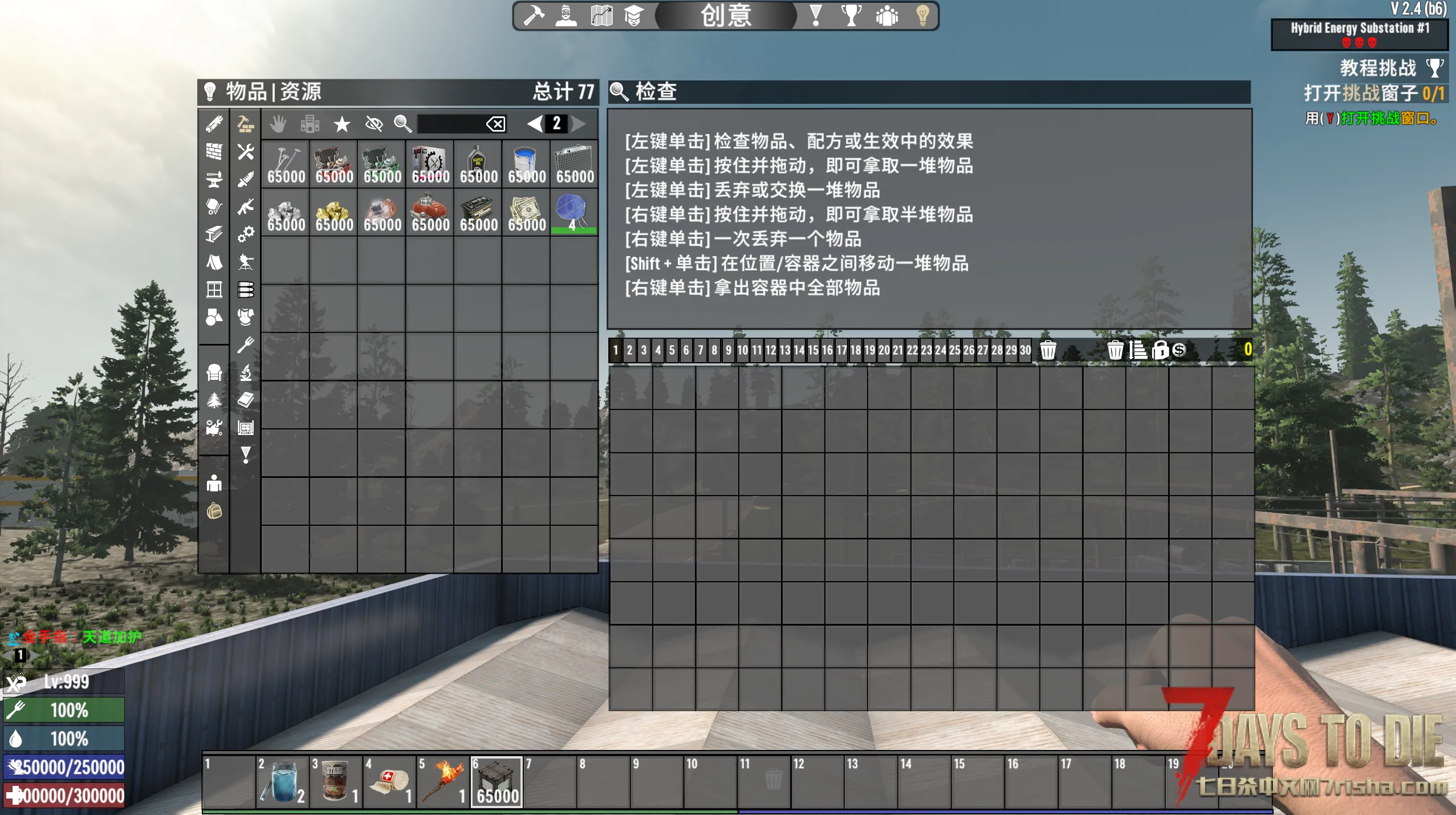This screenshot has width=1456, height=815.
Task: Select the brick wall building category
Action: [214, 152]
